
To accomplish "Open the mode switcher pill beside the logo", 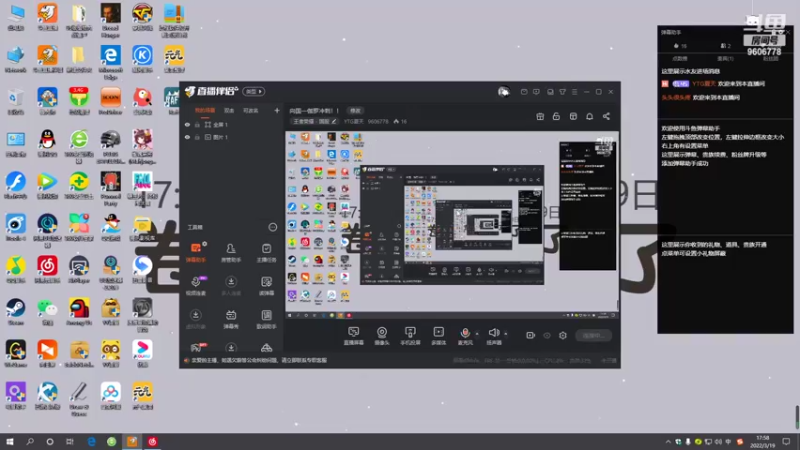I will [254, 91].
